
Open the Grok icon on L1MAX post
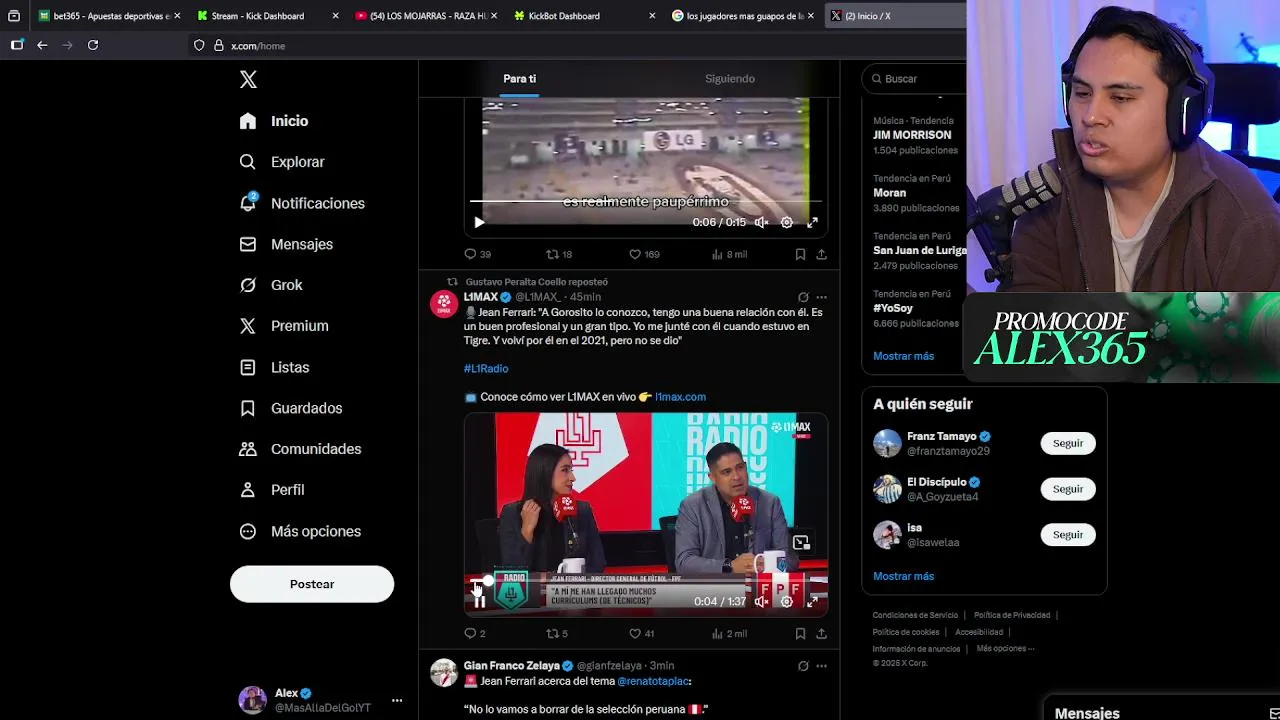pyautogui.click(x=803, y=297)
